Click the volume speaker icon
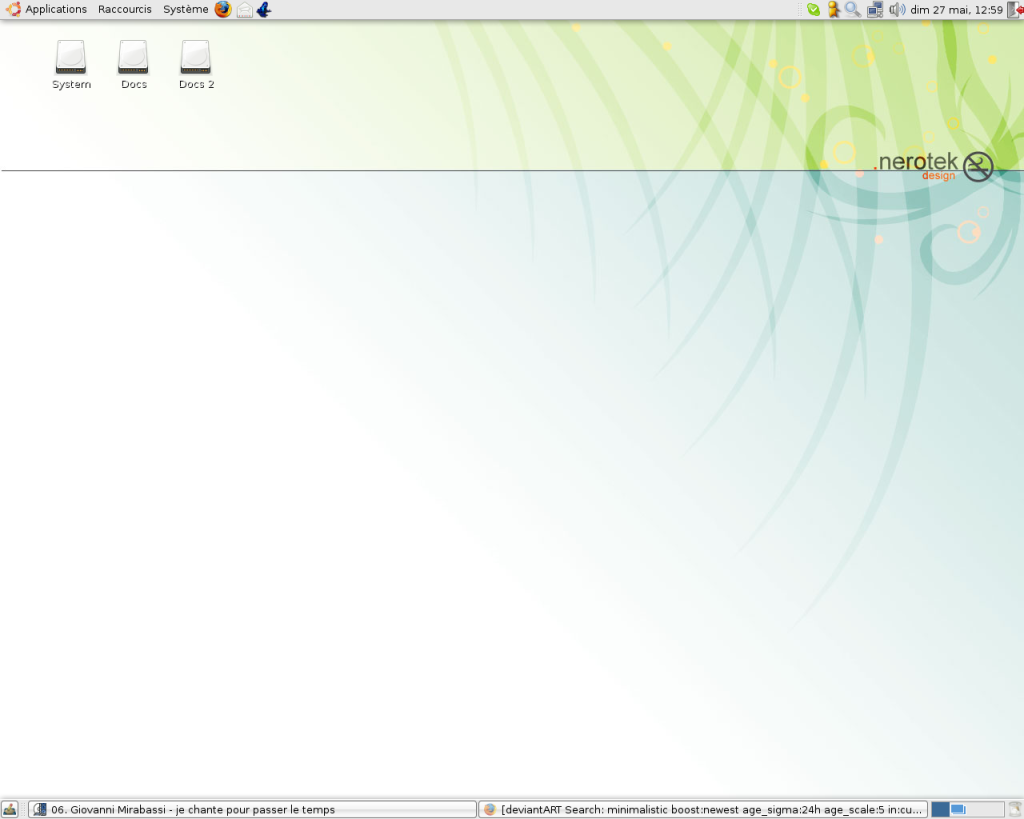The image size is (1024, 819). point(897,10)
